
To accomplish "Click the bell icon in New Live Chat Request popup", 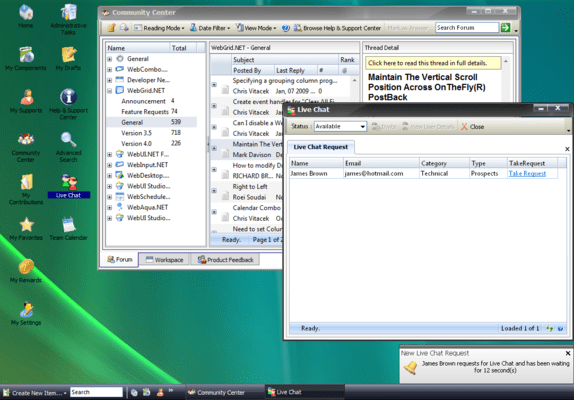I will pos(411,367).
